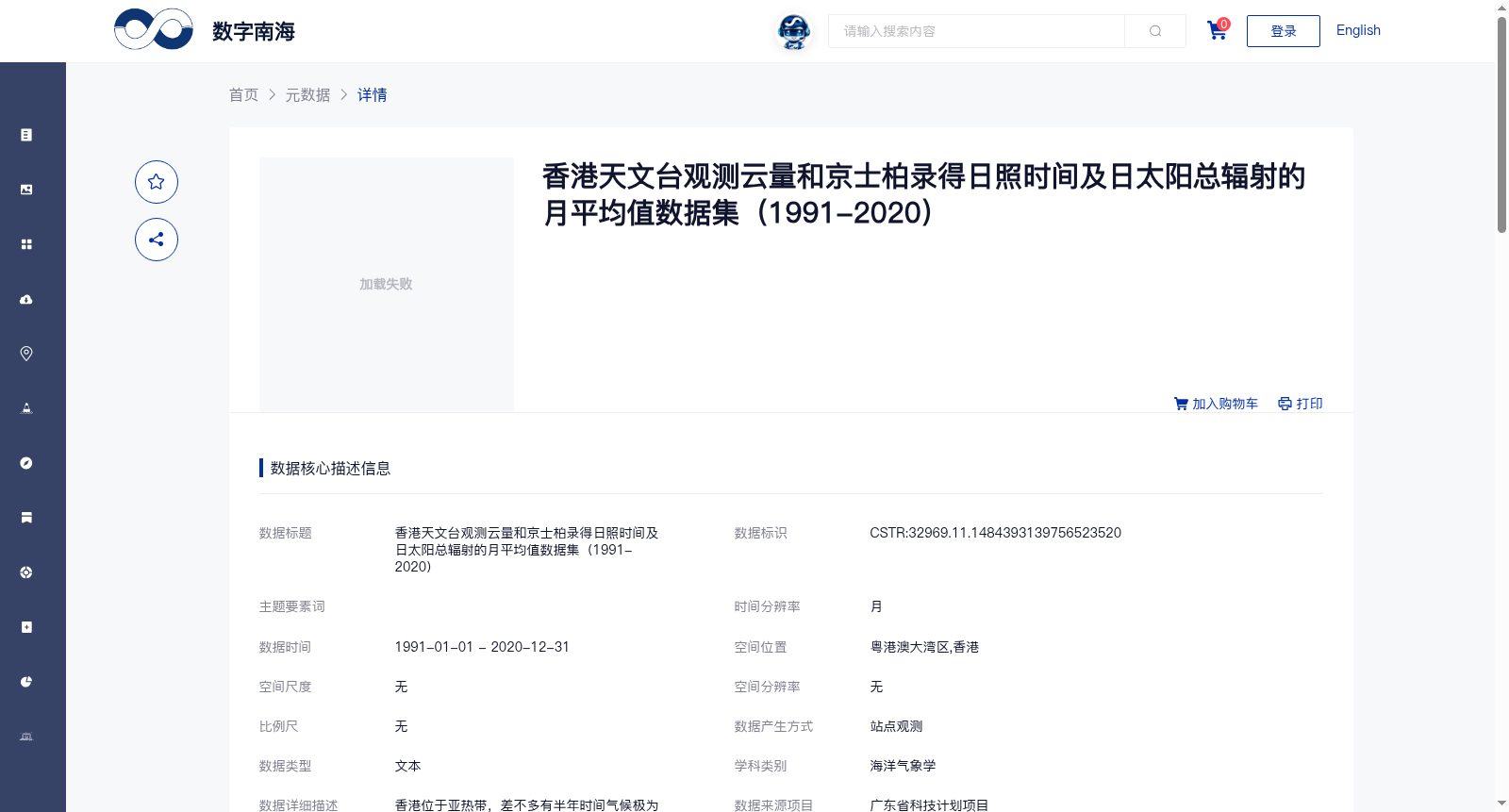Open the four-squares grid sidebar icon
The height and width of the screenshot is (812, 1509).
pyautogui.click(x=26, y=244)
